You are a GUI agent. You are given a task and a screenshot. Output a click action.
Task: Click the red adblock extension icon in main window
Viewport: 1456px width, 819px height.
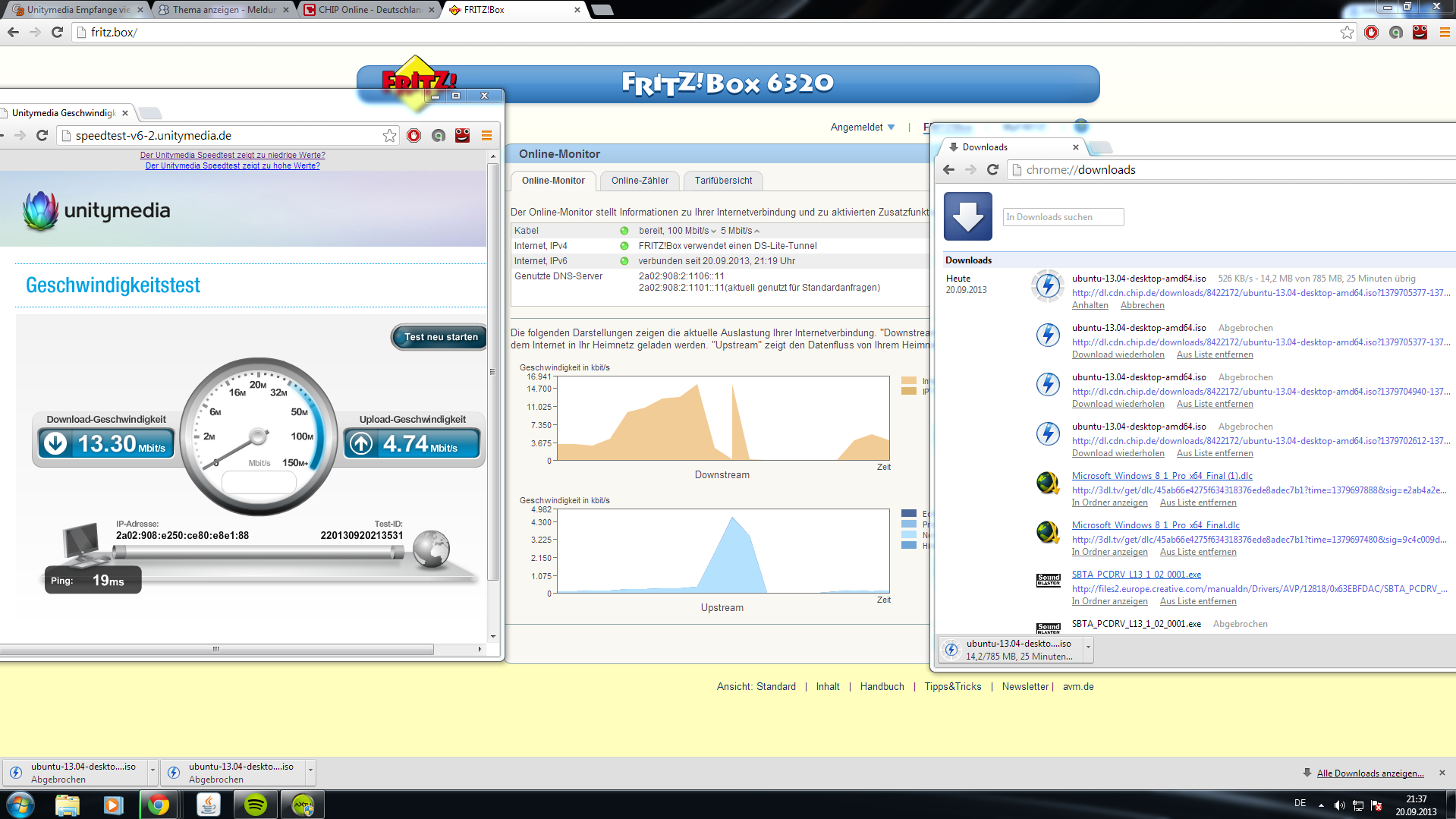(x=1371, y=32)
